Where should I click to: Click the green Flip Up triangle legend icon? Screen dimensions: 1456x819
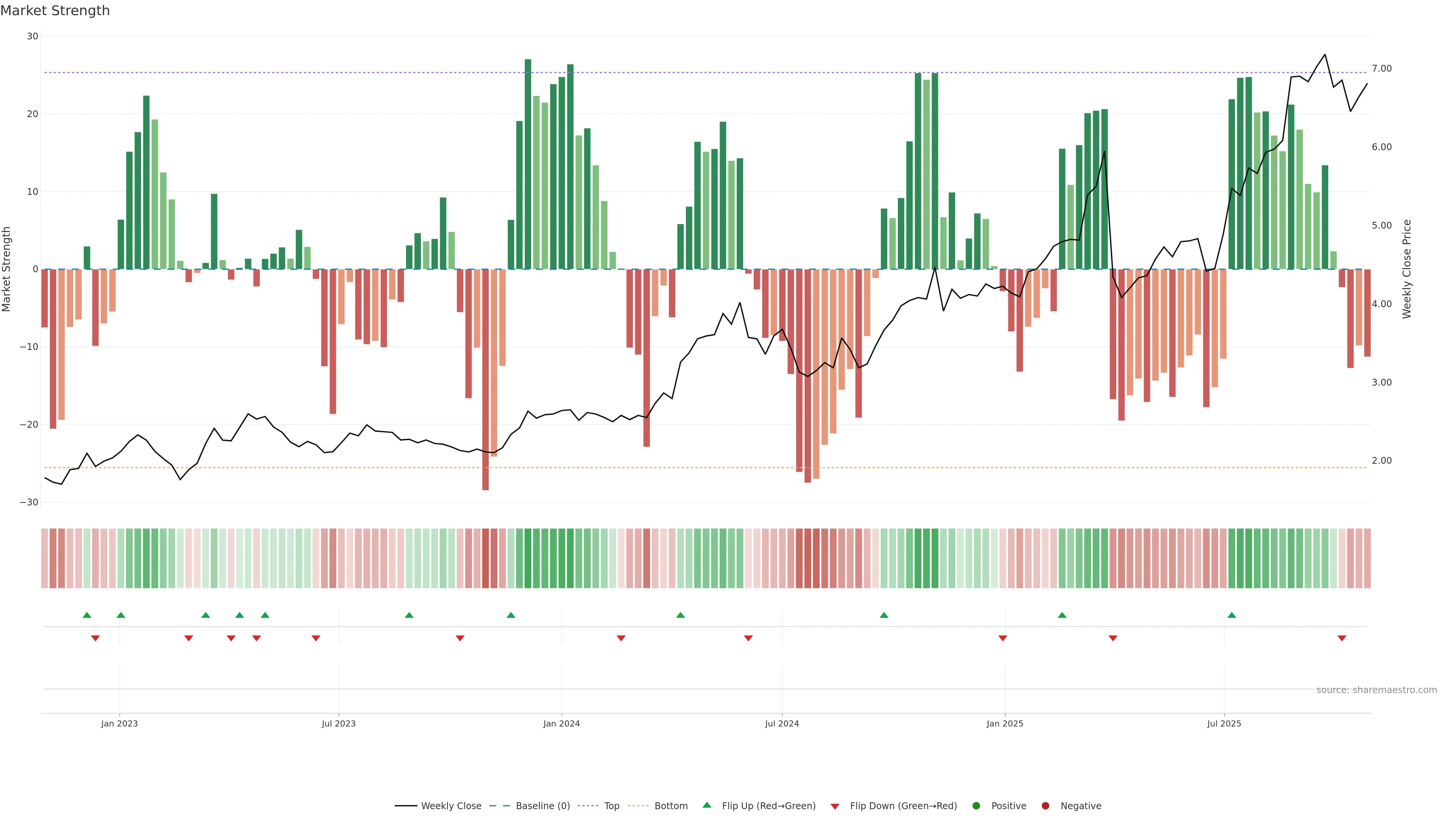tap(706, 805)
